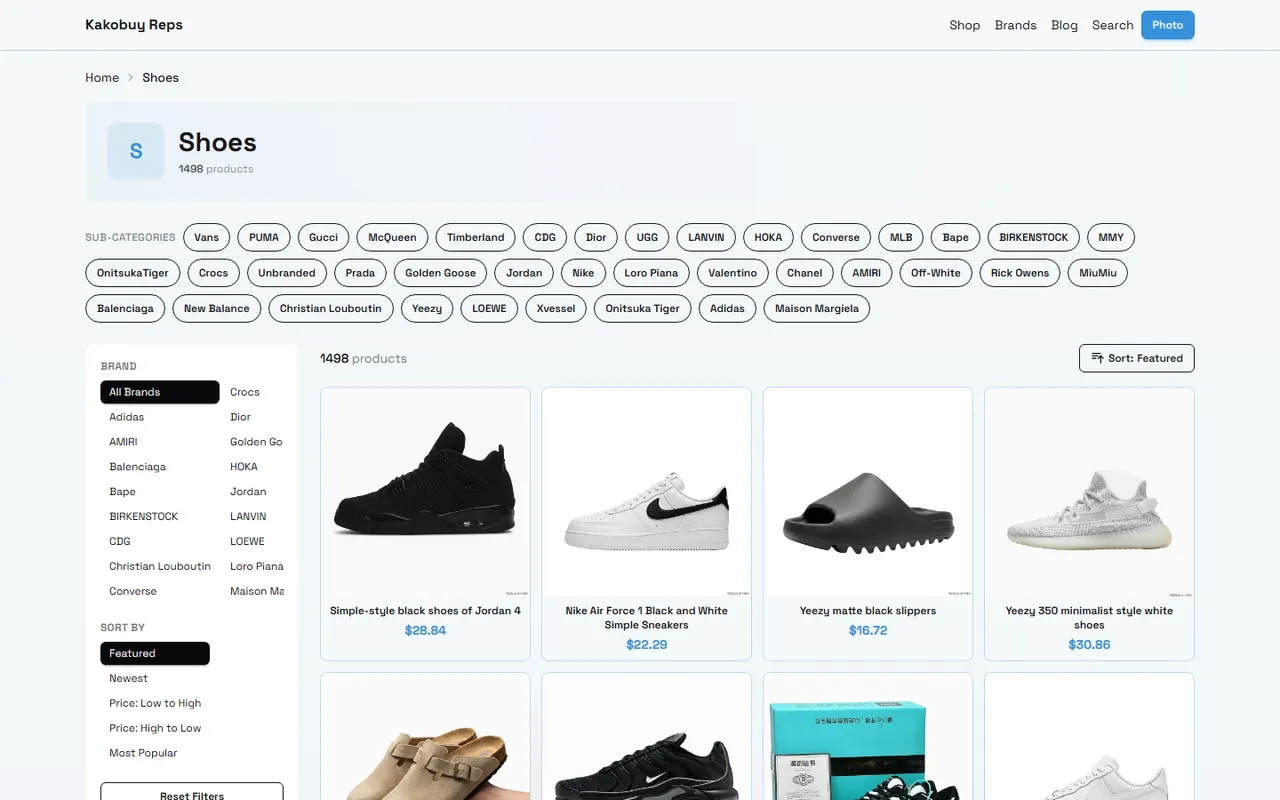Click the blue S category icon
Viewport: 1280px width, 800px height.
click(x=136, y=151)
